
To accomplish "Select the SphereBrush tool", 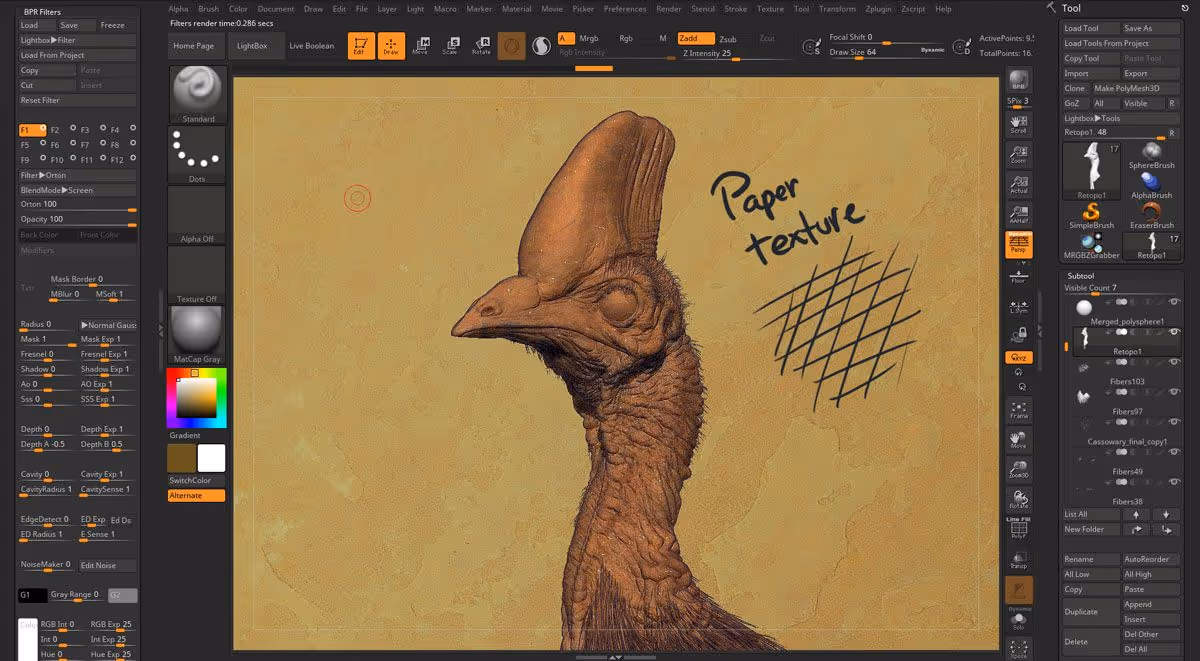I will point(1151,155).
